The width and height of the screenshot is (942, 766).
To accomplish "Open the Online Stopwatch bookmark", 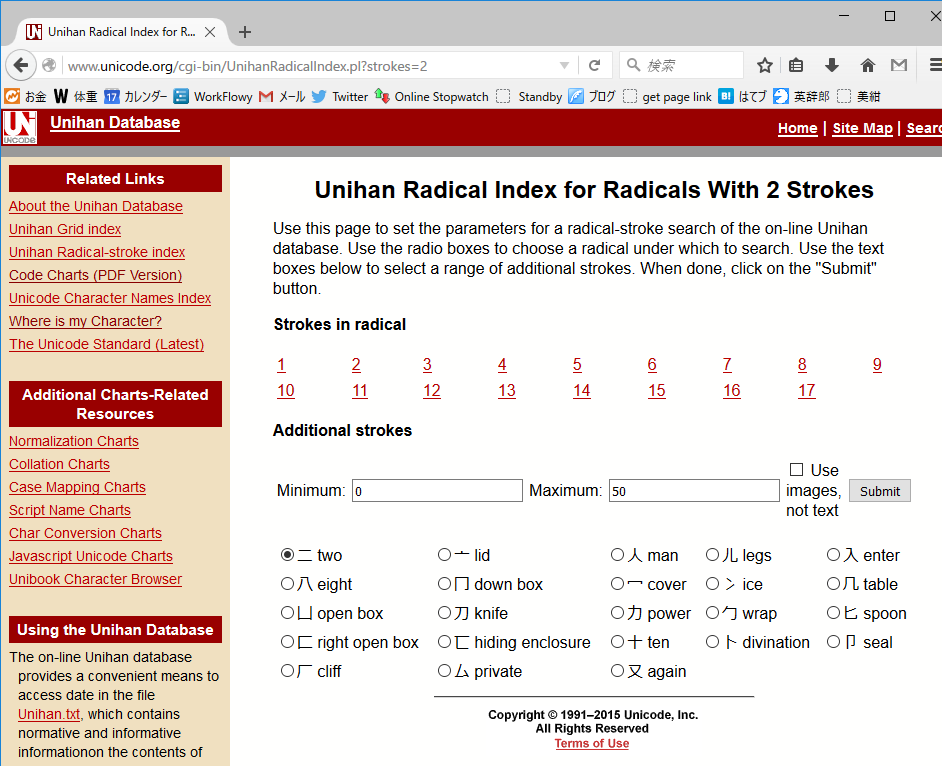I will click(x=431, y=96).
